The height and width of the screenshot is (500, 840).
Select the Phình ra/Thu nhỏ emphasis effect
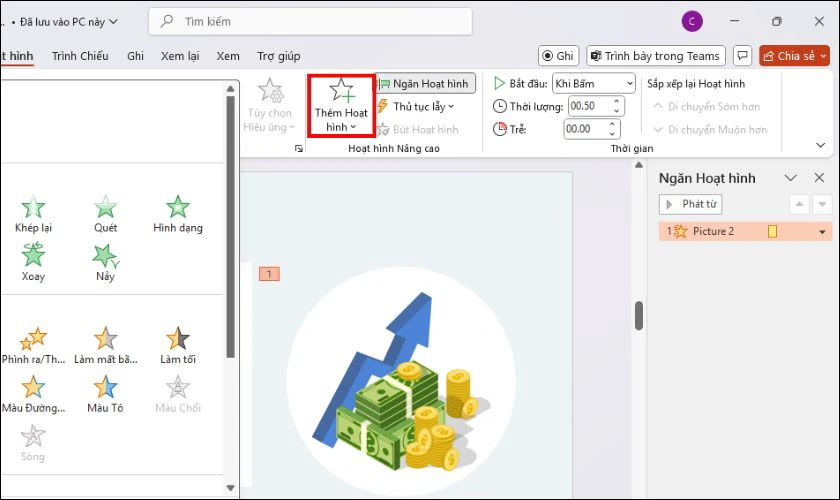33,346
